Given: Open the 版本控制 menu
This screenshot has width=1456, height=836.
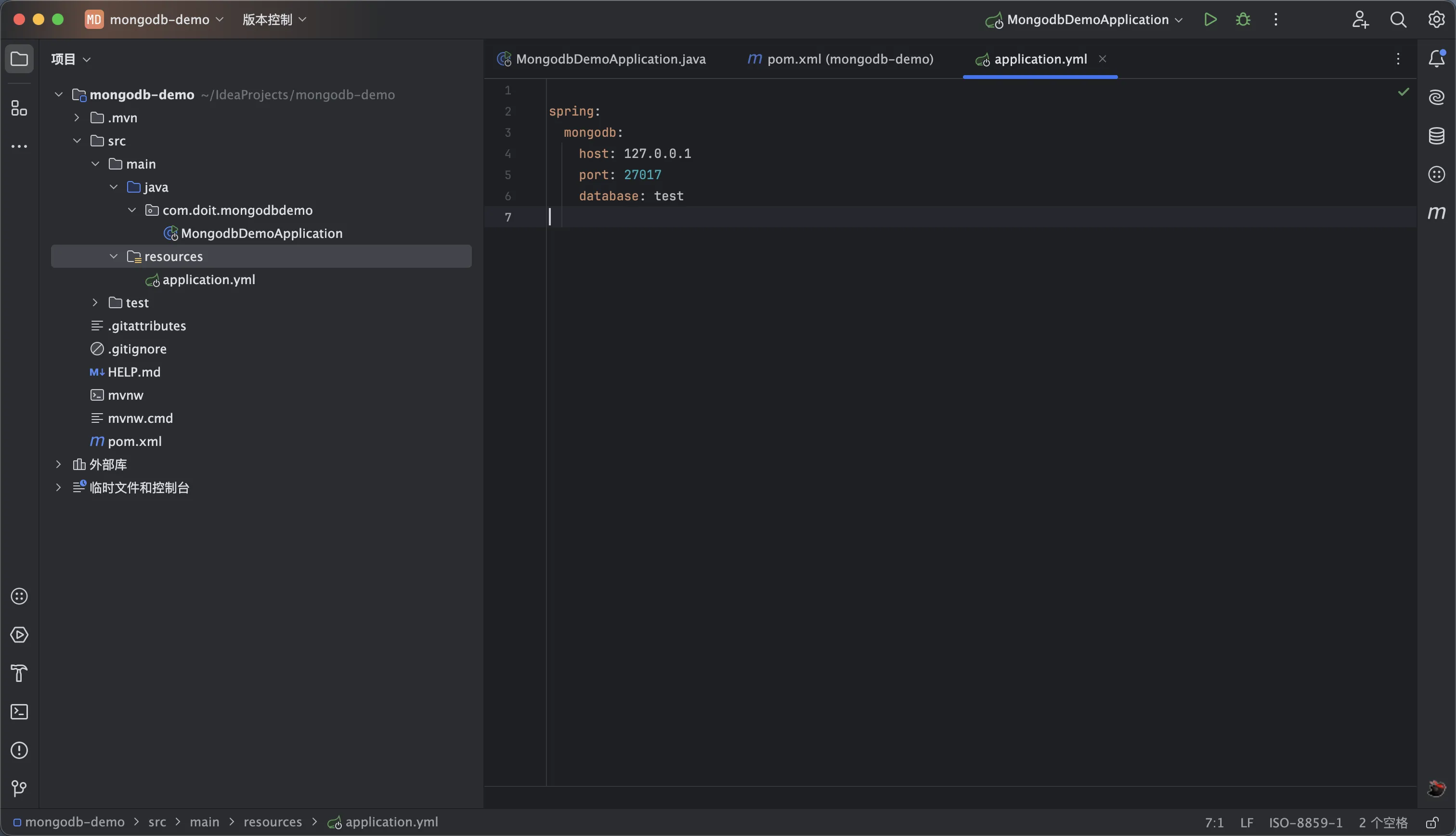Looking at the screenshot, I should click(274, 20).
